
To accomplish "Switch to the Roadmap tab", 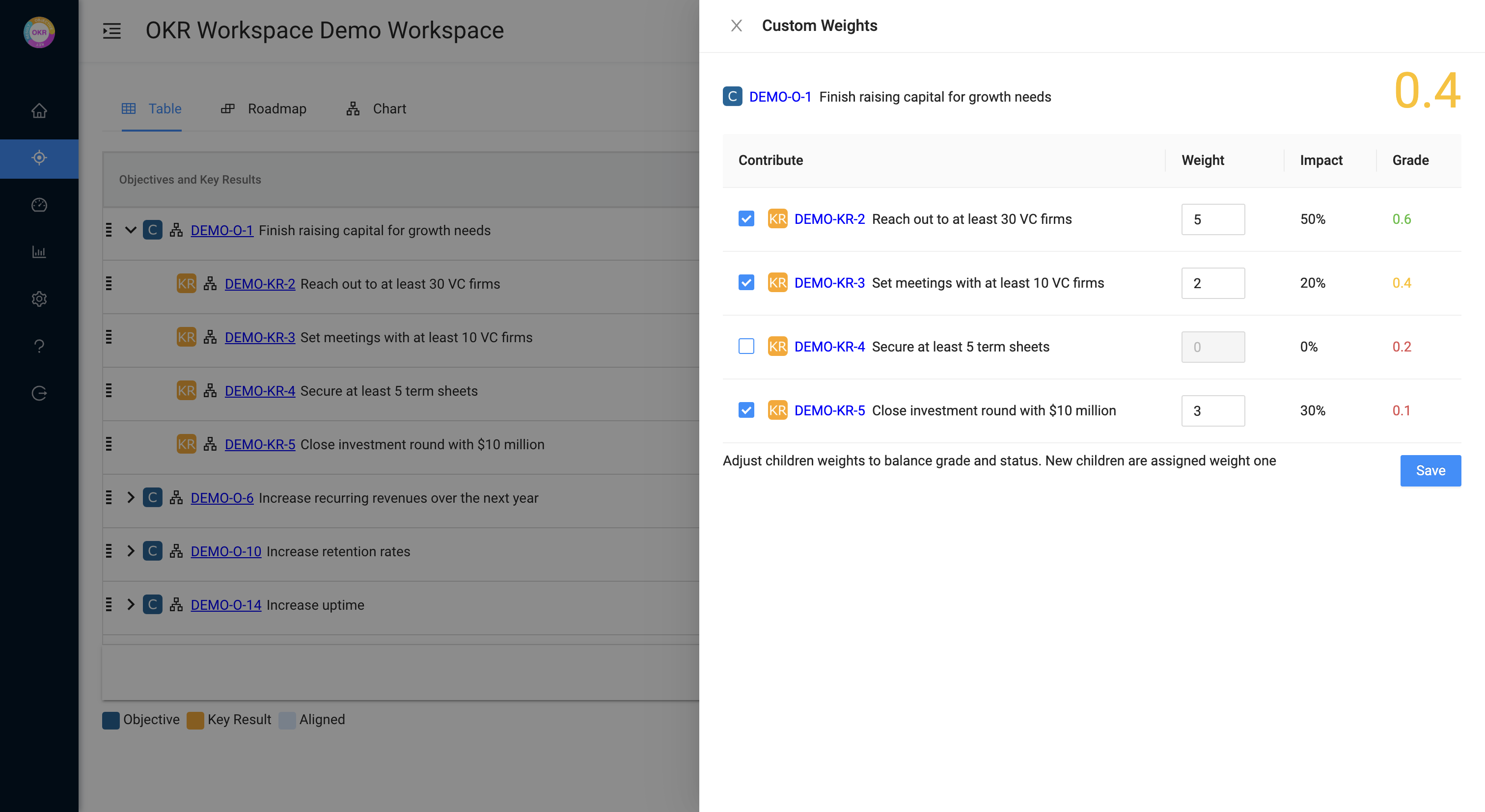I will tap(264, 109).
